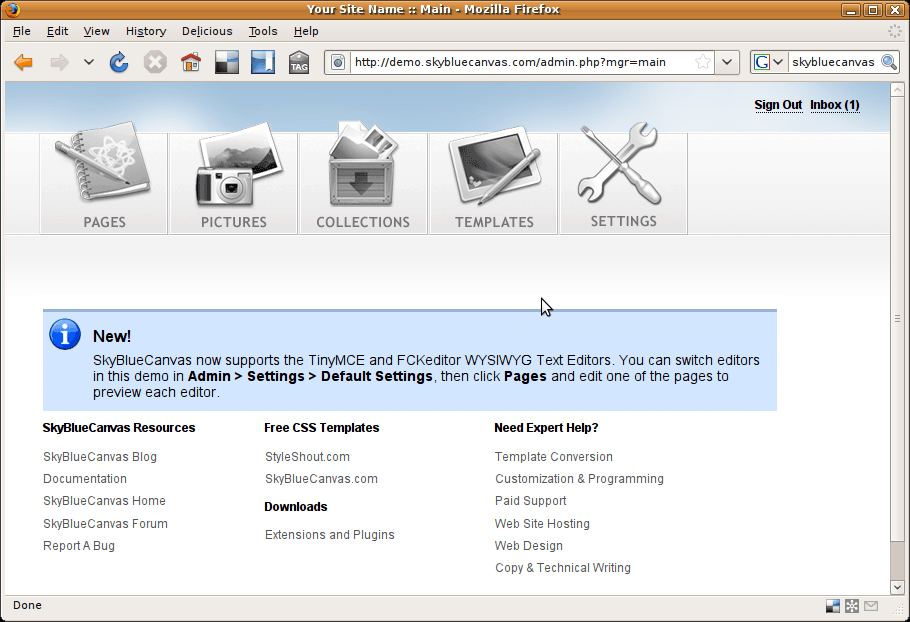Image resolution: width=910 pixels, height=622 pixels.
Task: Click the Web Site Hosting link
Action: [542, 523]
